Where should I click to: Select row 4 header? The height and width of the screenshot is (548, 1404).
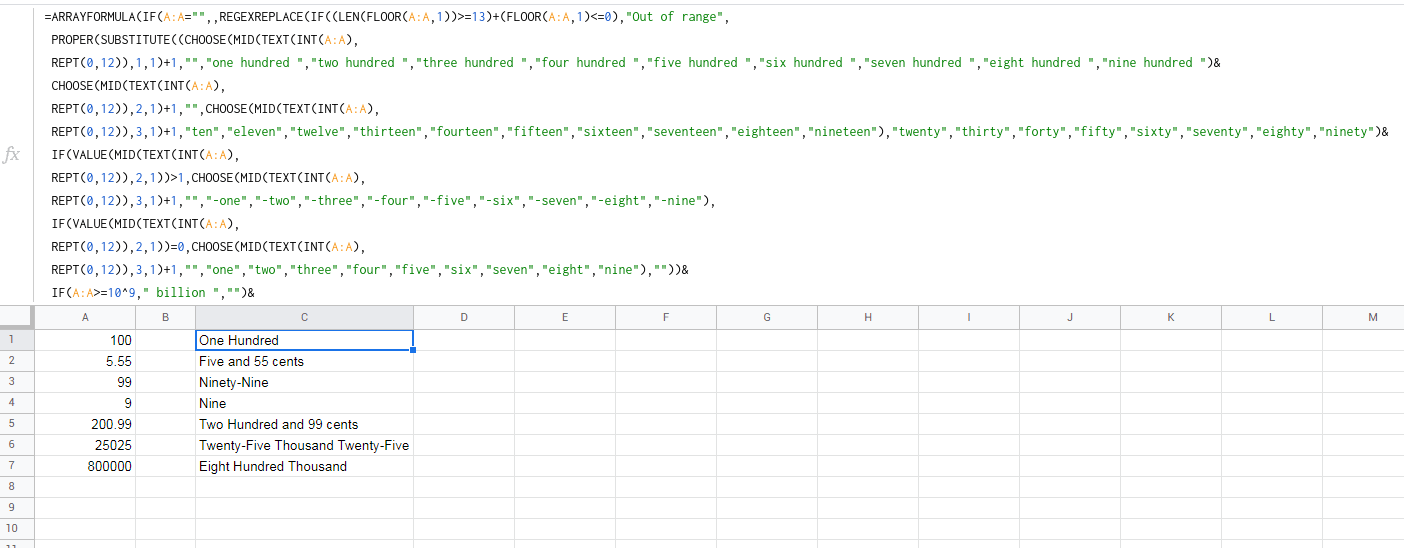tap(17, 403)
